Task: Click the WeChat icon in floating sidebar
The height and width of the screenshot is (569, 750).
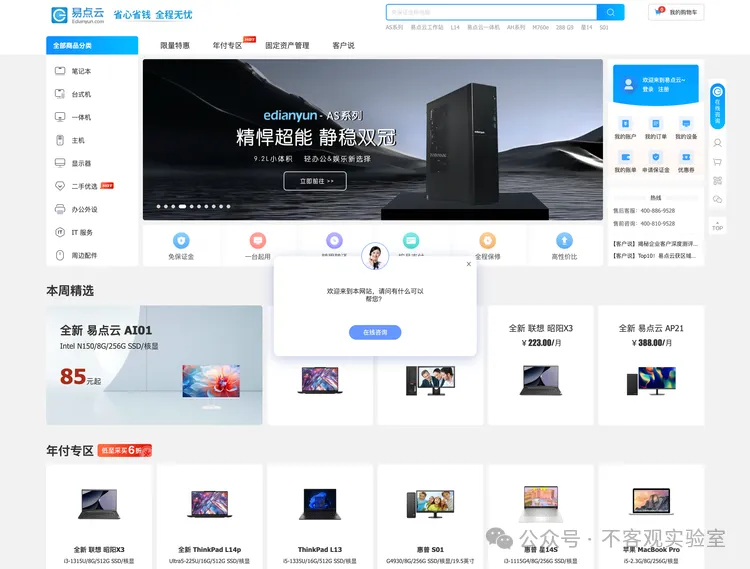Action: [x=717, y=199]
